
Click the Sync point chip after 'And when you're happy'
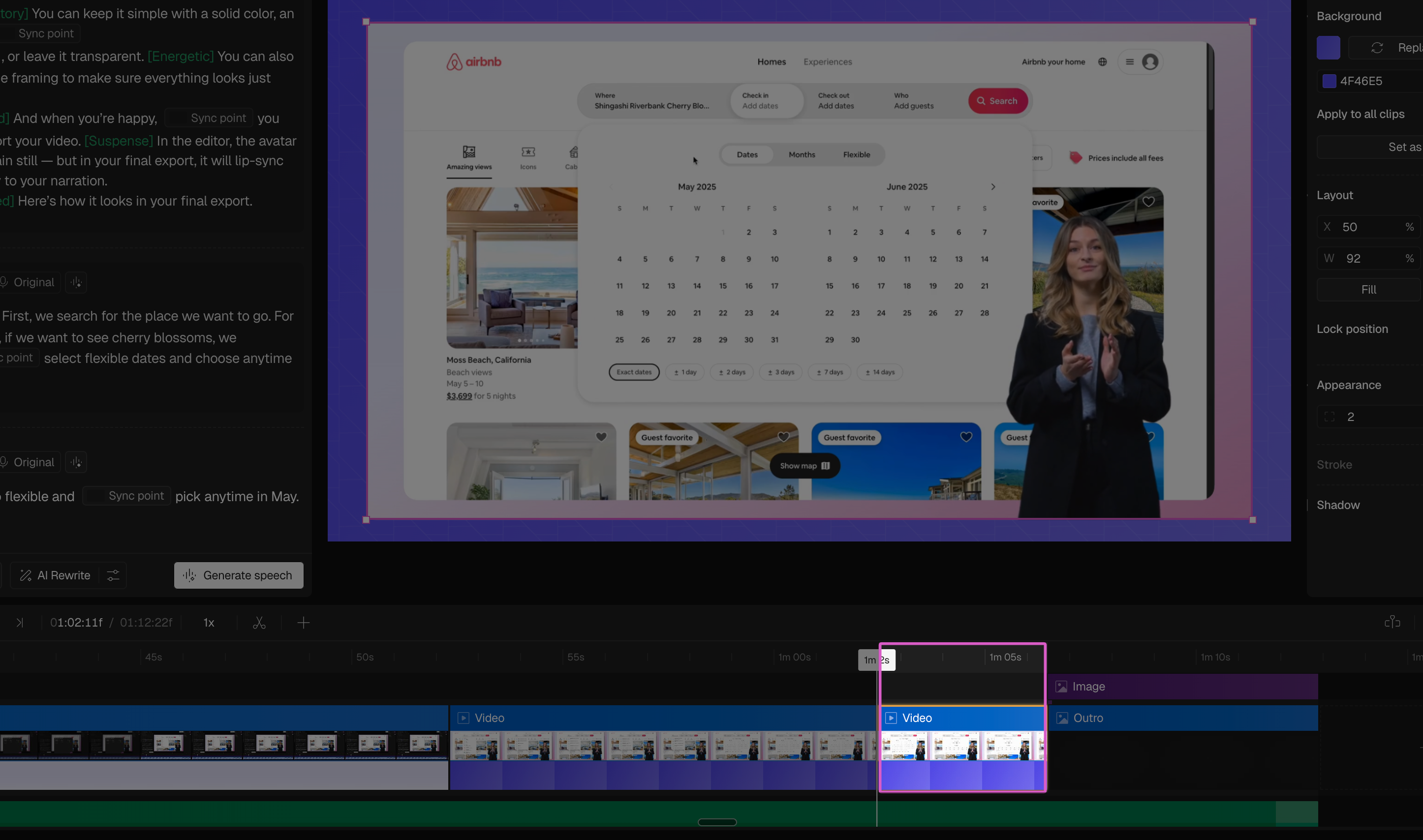point(209,118)
